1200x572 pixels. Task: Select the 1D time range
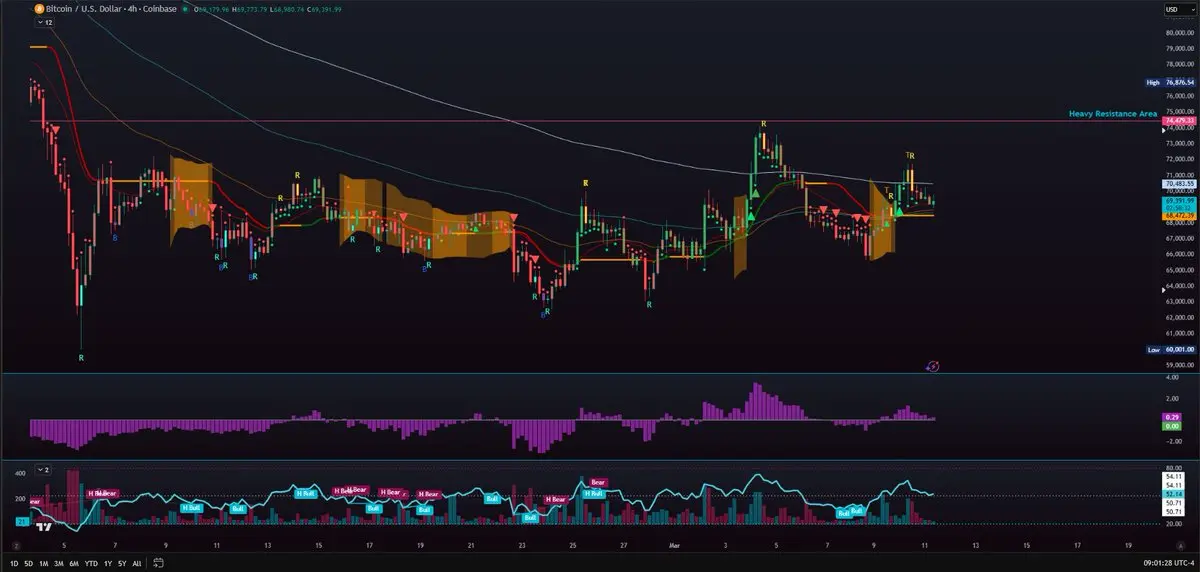click(x=15, y=564)
